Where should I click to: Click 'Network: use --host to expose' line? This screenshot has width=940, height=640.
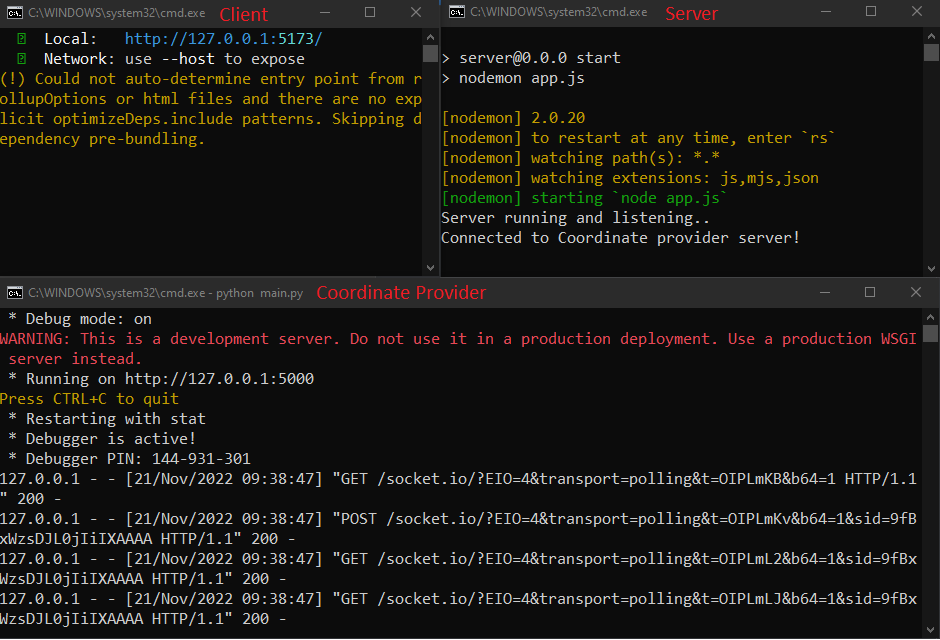174,59
